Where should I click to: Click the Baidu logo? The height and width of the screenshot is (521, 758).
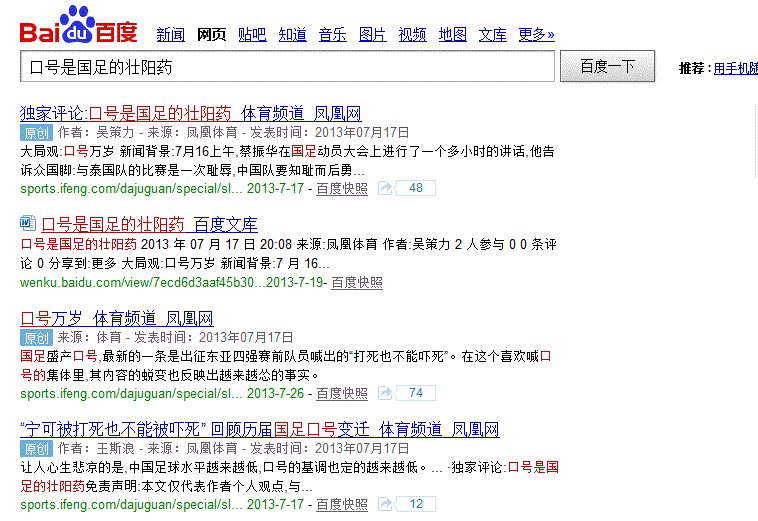pos(78,26)
